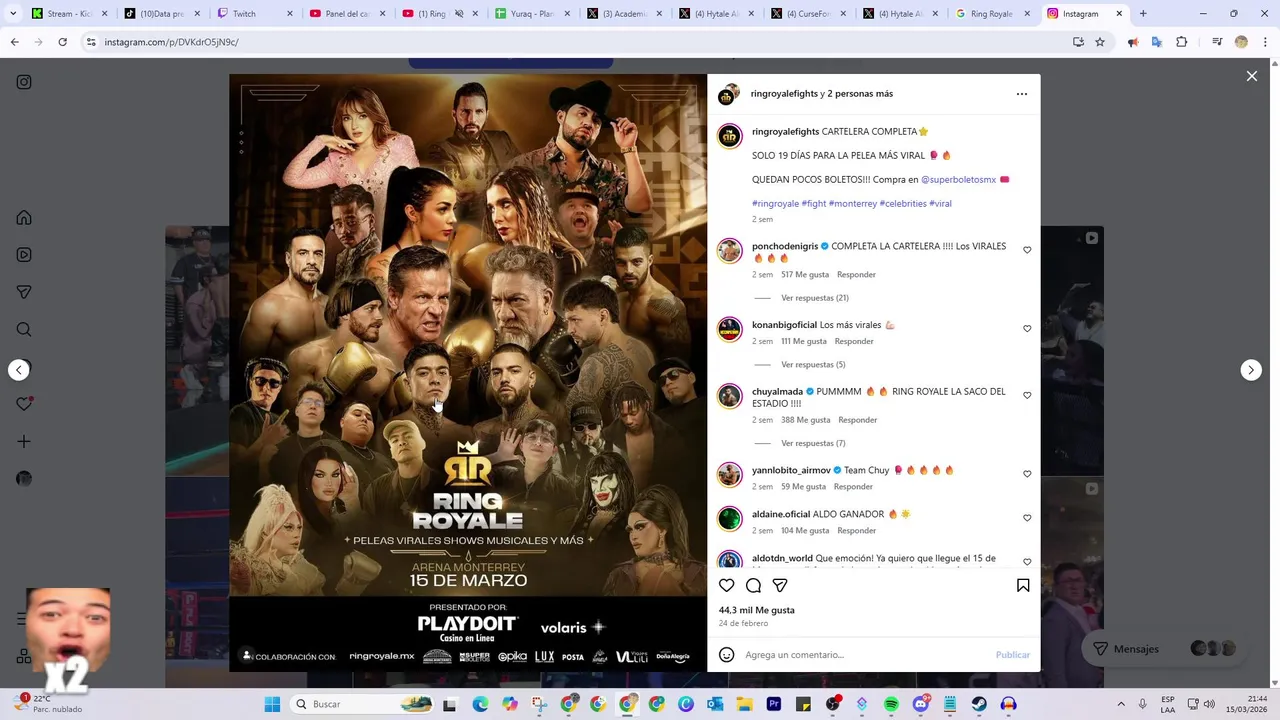The image size is (1280, 720).
Task: Open #monterrey hashtag
Action: 853,204
